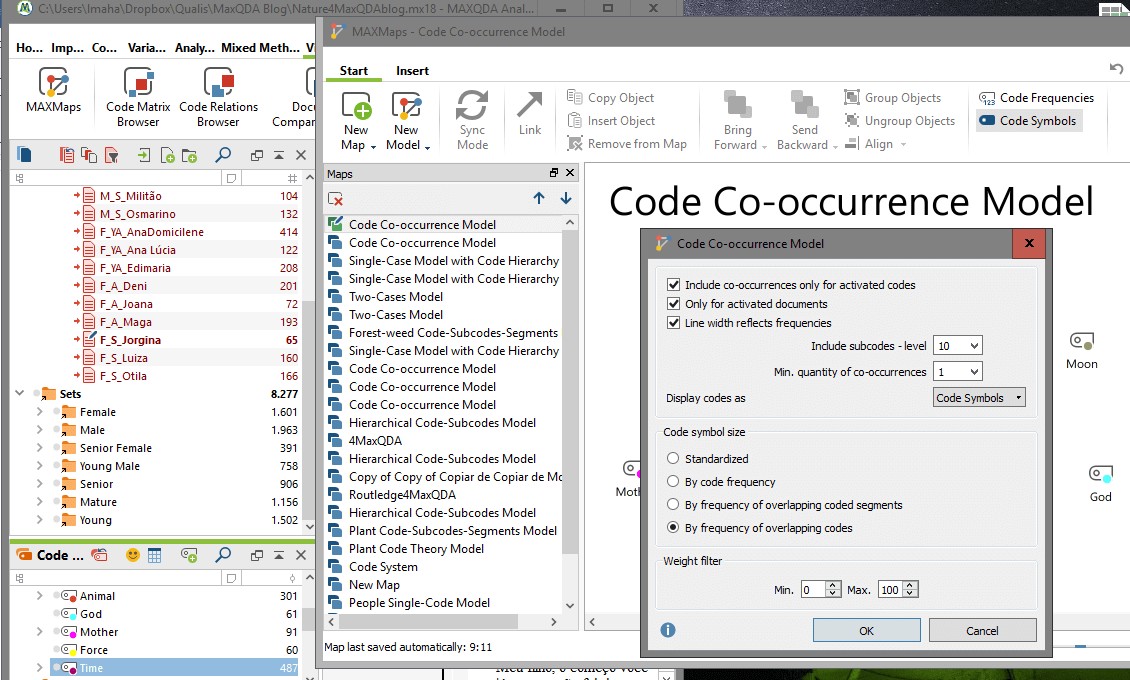Click the info icon in dialog
1130x680 pixels.
[x=668, y=630]
